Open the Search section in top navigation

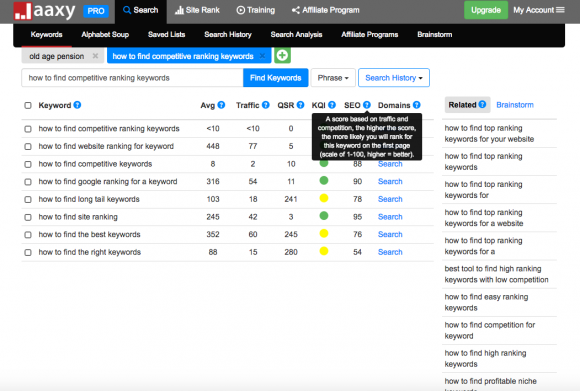pos(141,10)
